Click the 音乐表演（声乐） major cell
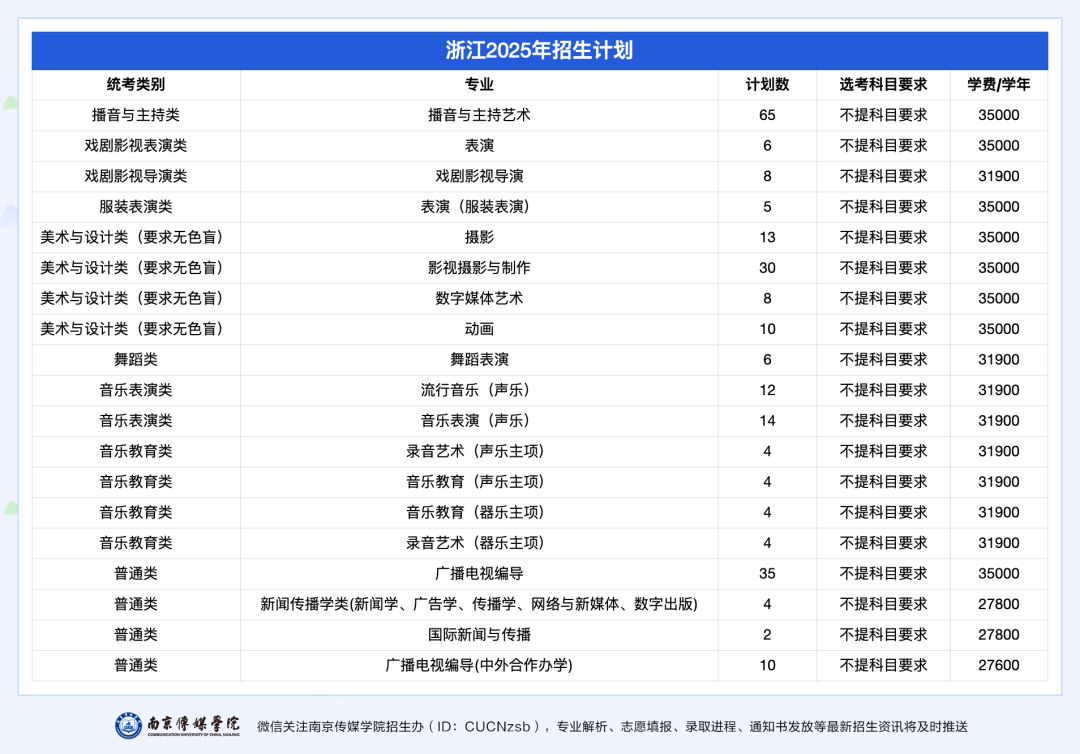The width and height of the screenshot is (1080, 754). (x=479, y=421)
